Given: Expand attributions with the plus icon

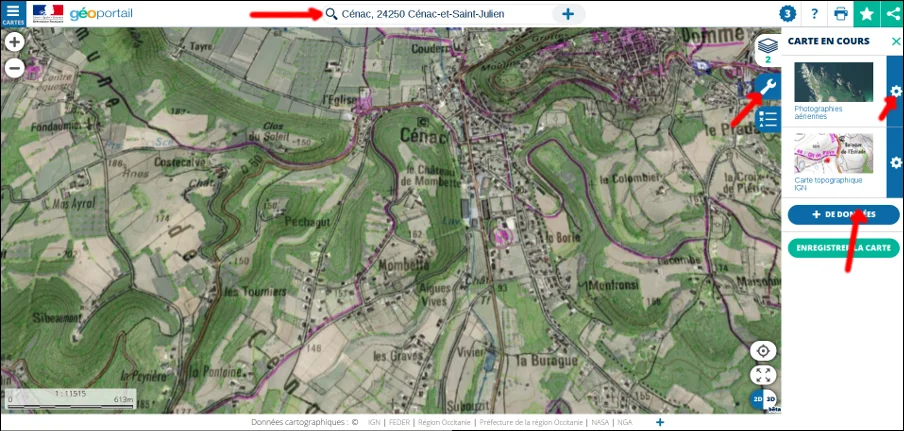Looking at the screenshot, I should (x=660, y=422).
